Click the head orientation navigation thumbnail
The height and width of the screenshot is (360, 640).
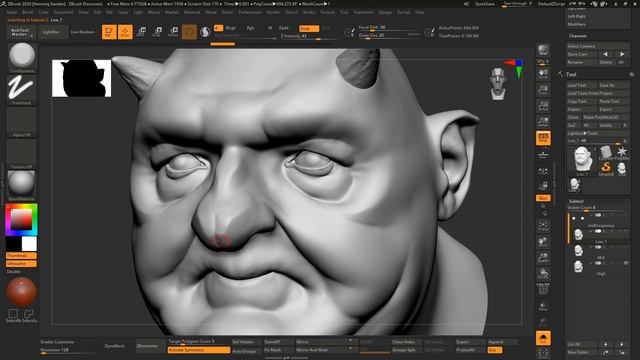pos(498,84)
